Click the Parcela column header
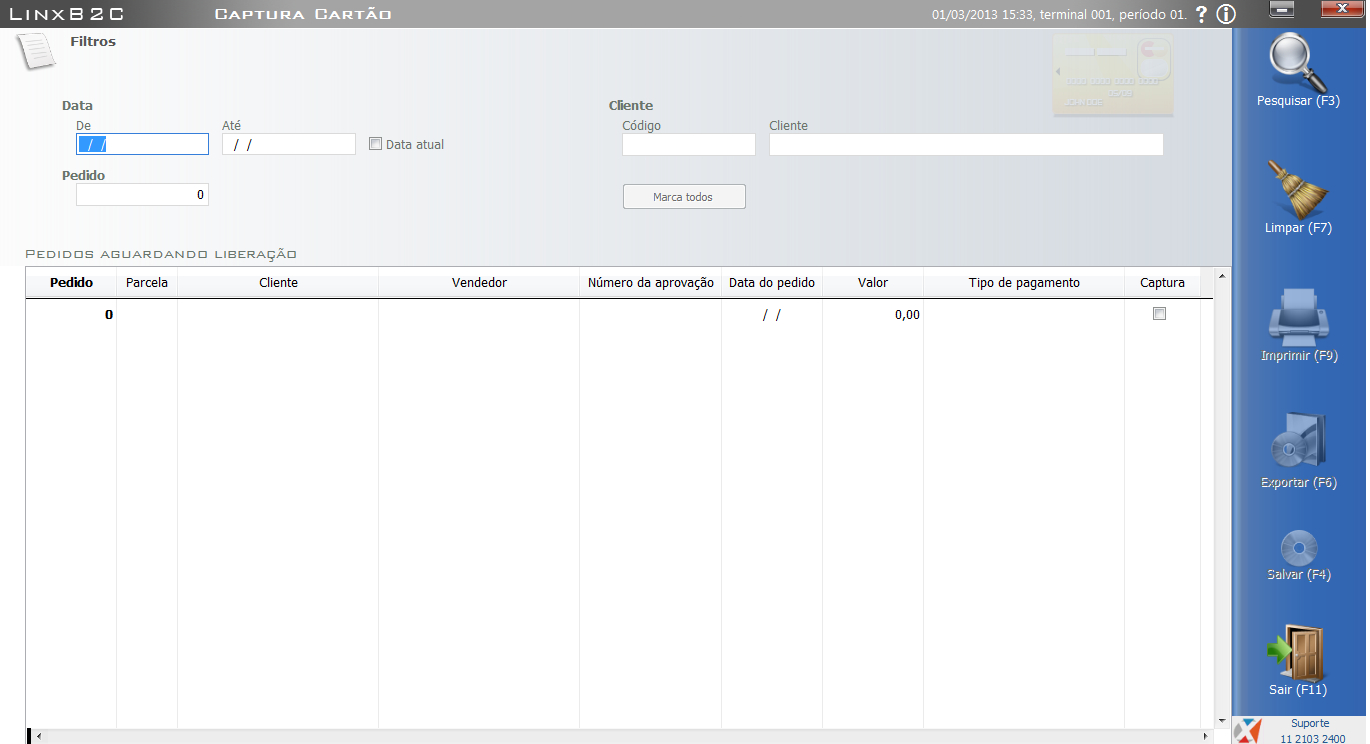This screenshot has width=1370, height=744. (x=147, y=283)
